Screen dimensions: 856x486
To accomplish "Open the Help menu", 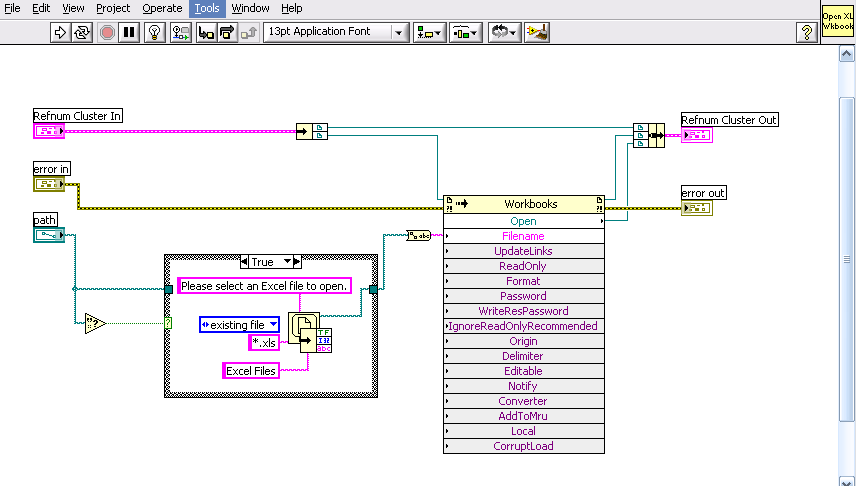I will pos(292,8).
